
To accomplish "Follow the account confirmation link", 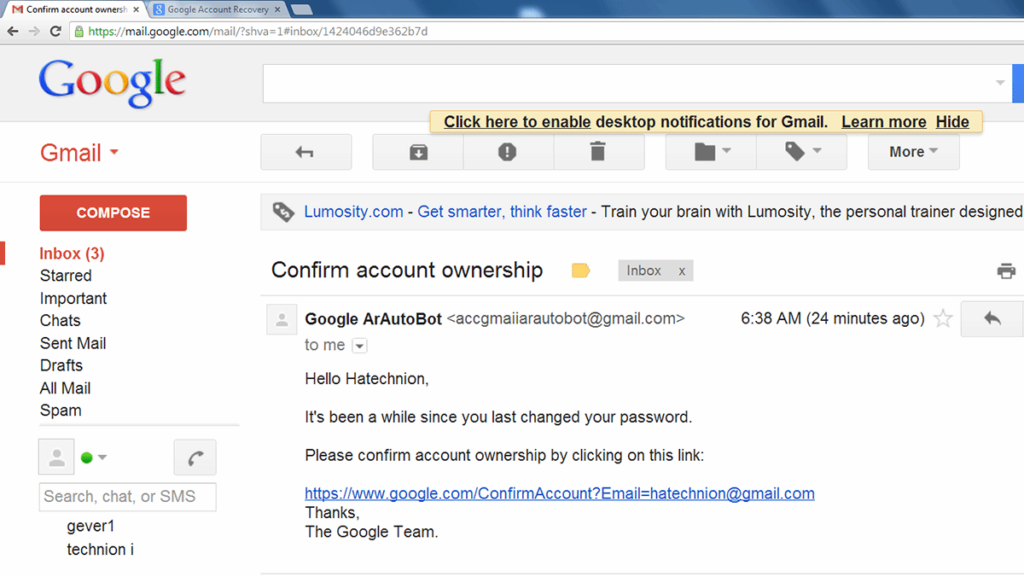I will pyautogui.click(x=559, y=493).
